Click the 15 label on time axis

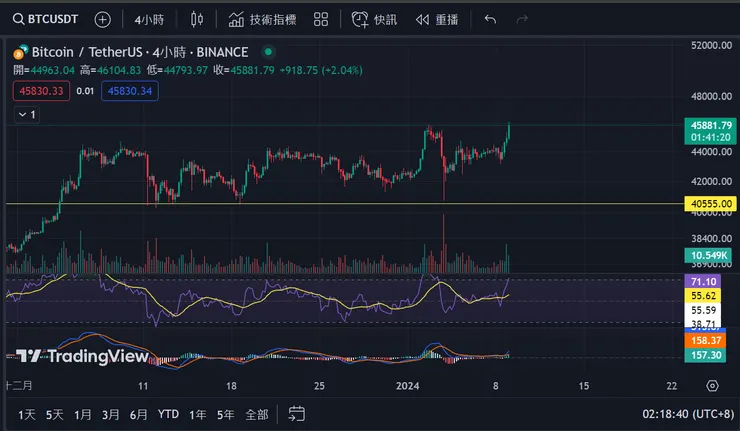coord(584,386)
